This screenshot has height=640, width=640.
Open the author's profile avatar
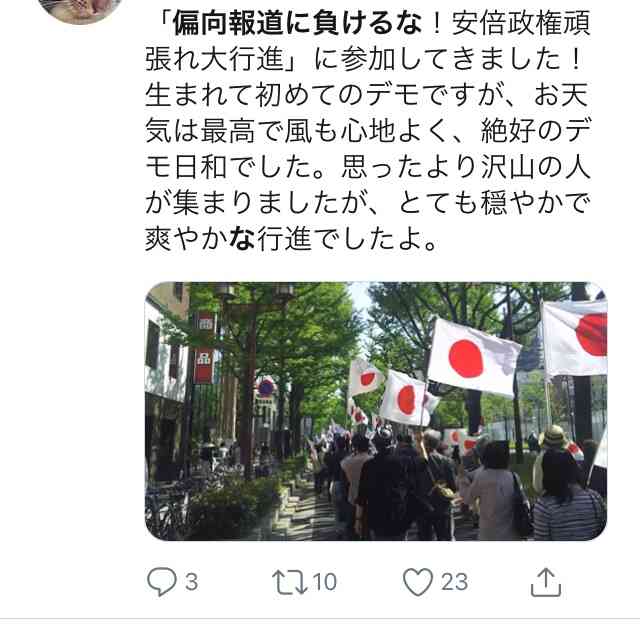(x=80, y=10)
